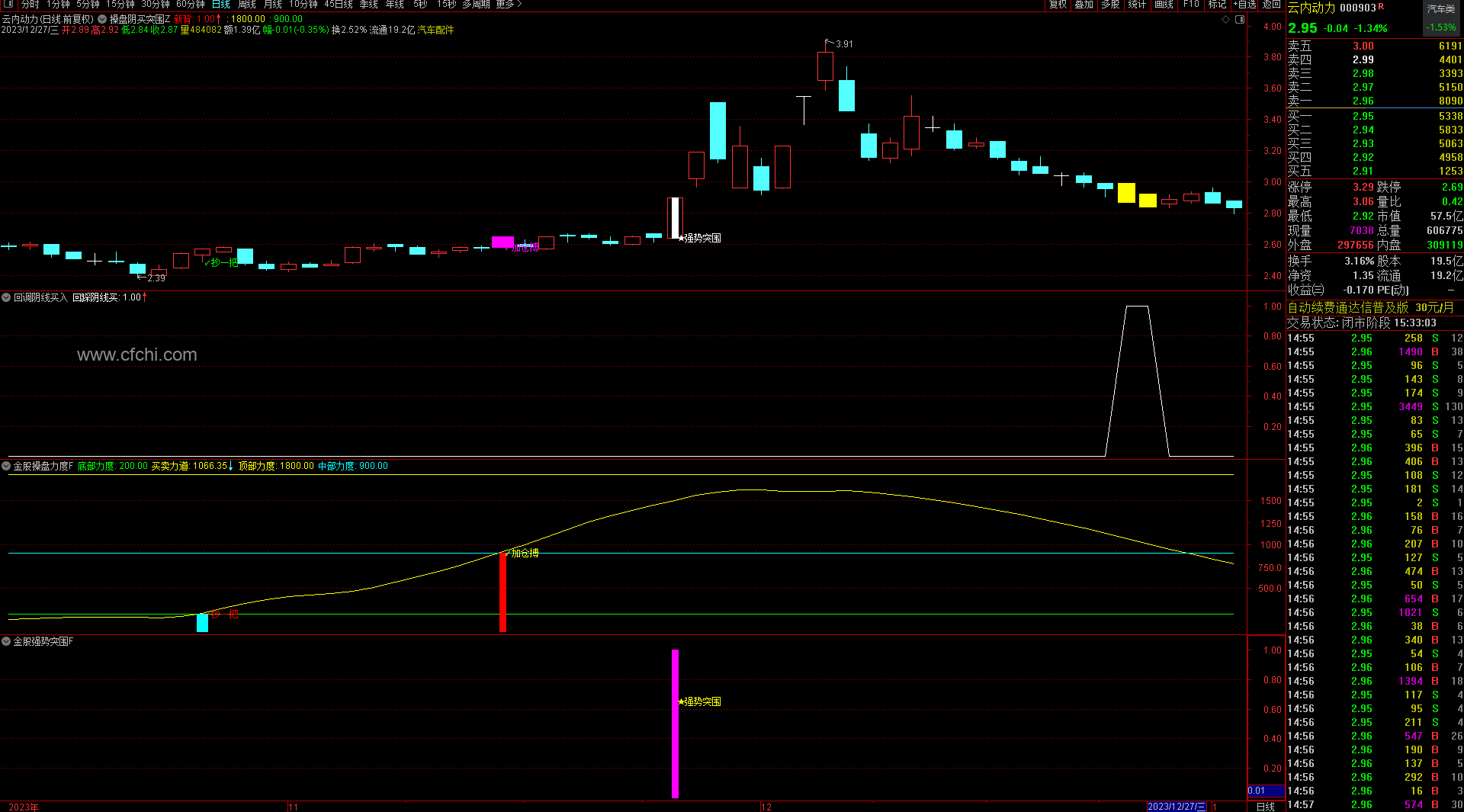
Task: Click the 汽车配件 industry link
Action: 435,30
